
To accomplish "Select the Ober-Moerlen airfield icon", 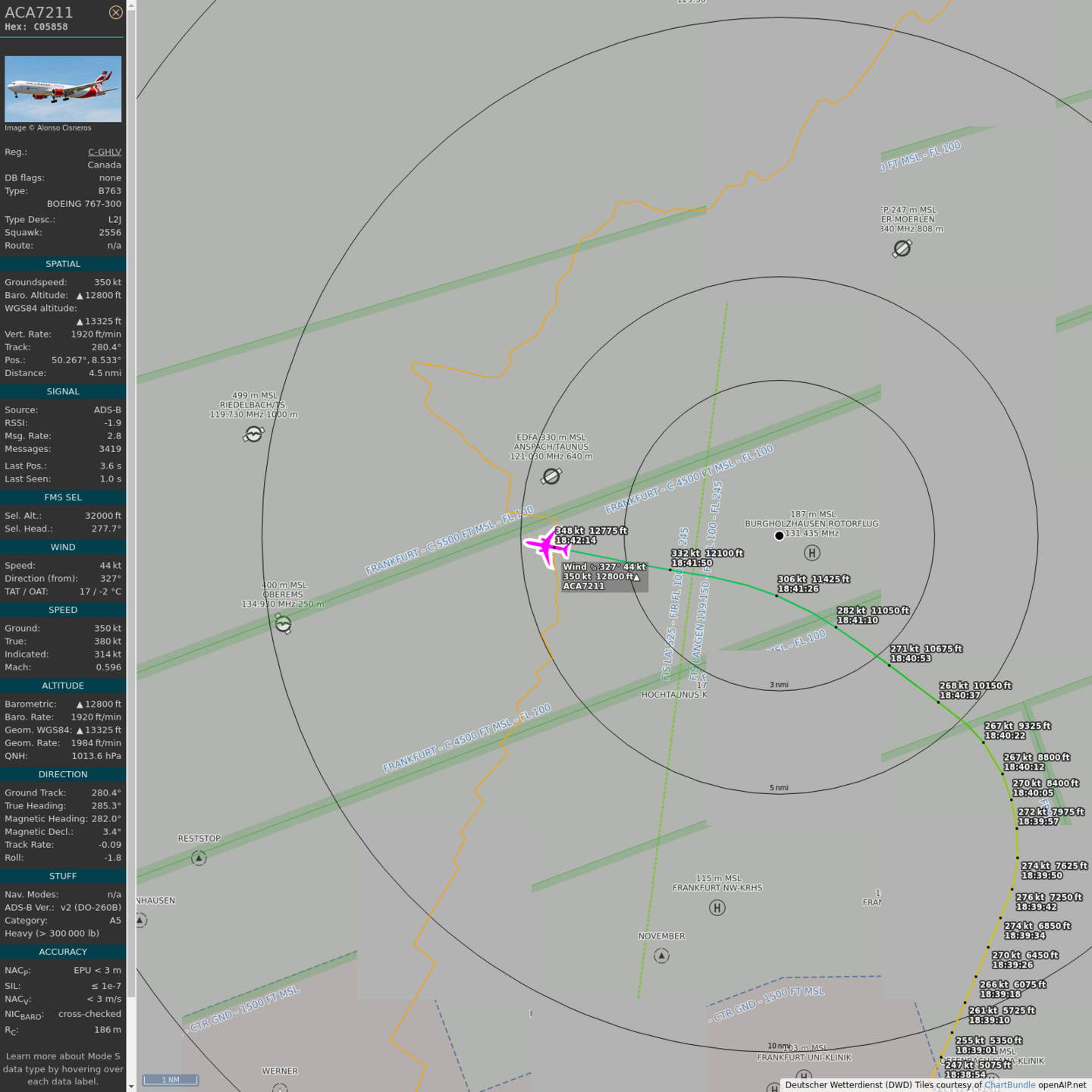I will coord(902,249).
